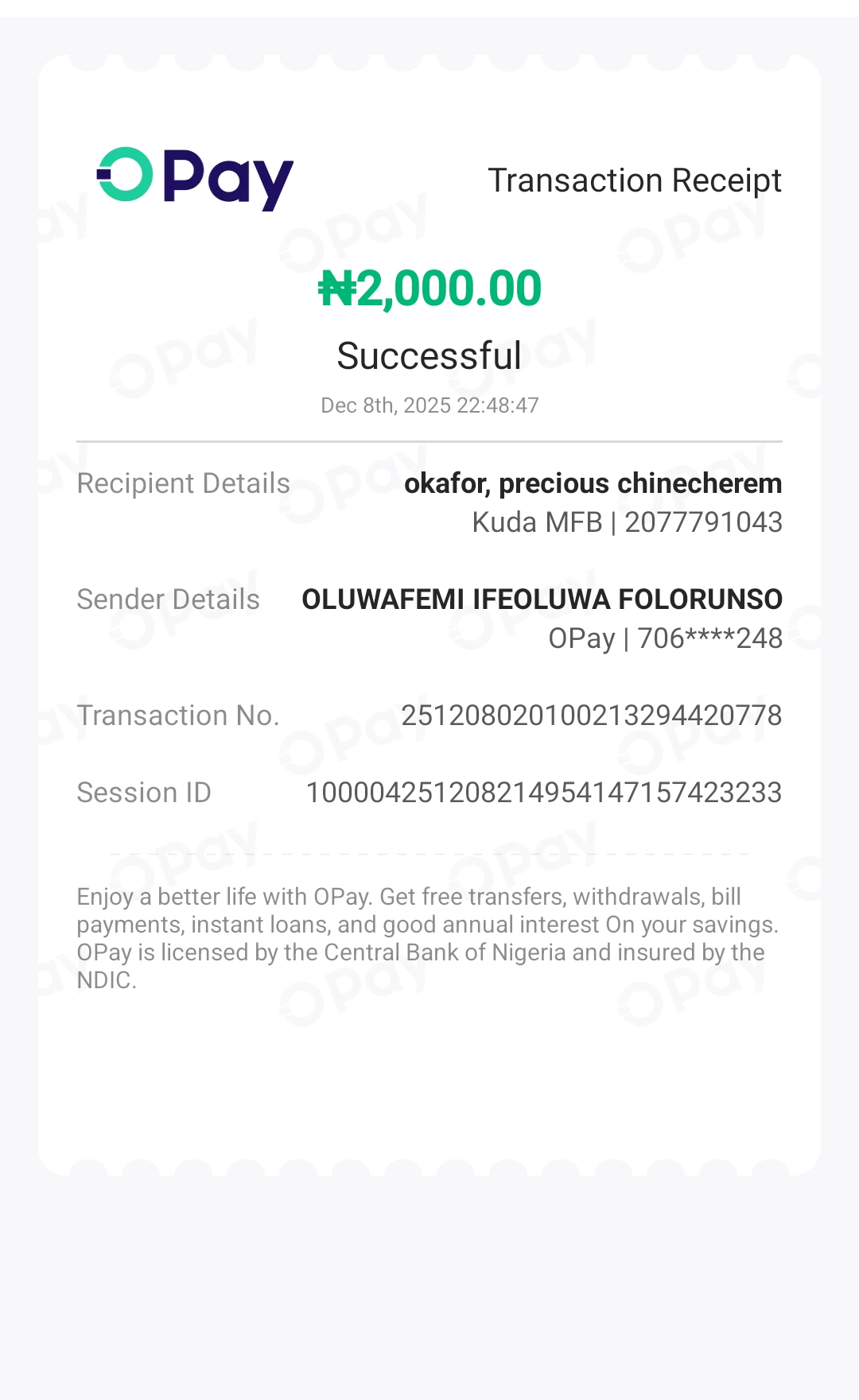The image size is (859, 1400).
Task: Tap the OPay logo icon
Action: click(x=195, y=178)
